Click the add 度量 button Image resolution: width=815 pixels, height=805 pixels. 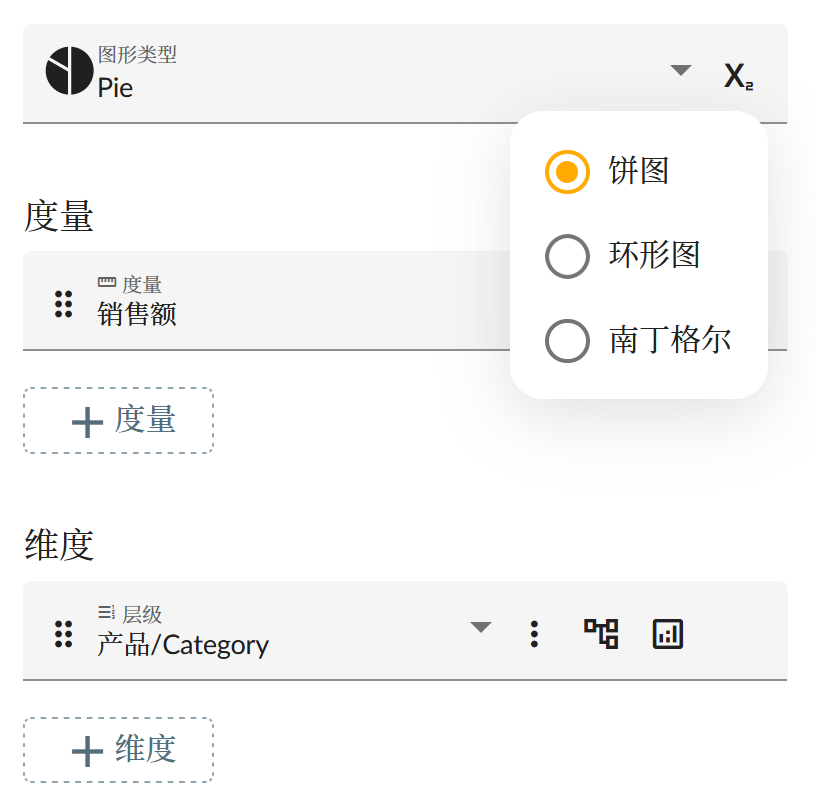tap(118, 421)
